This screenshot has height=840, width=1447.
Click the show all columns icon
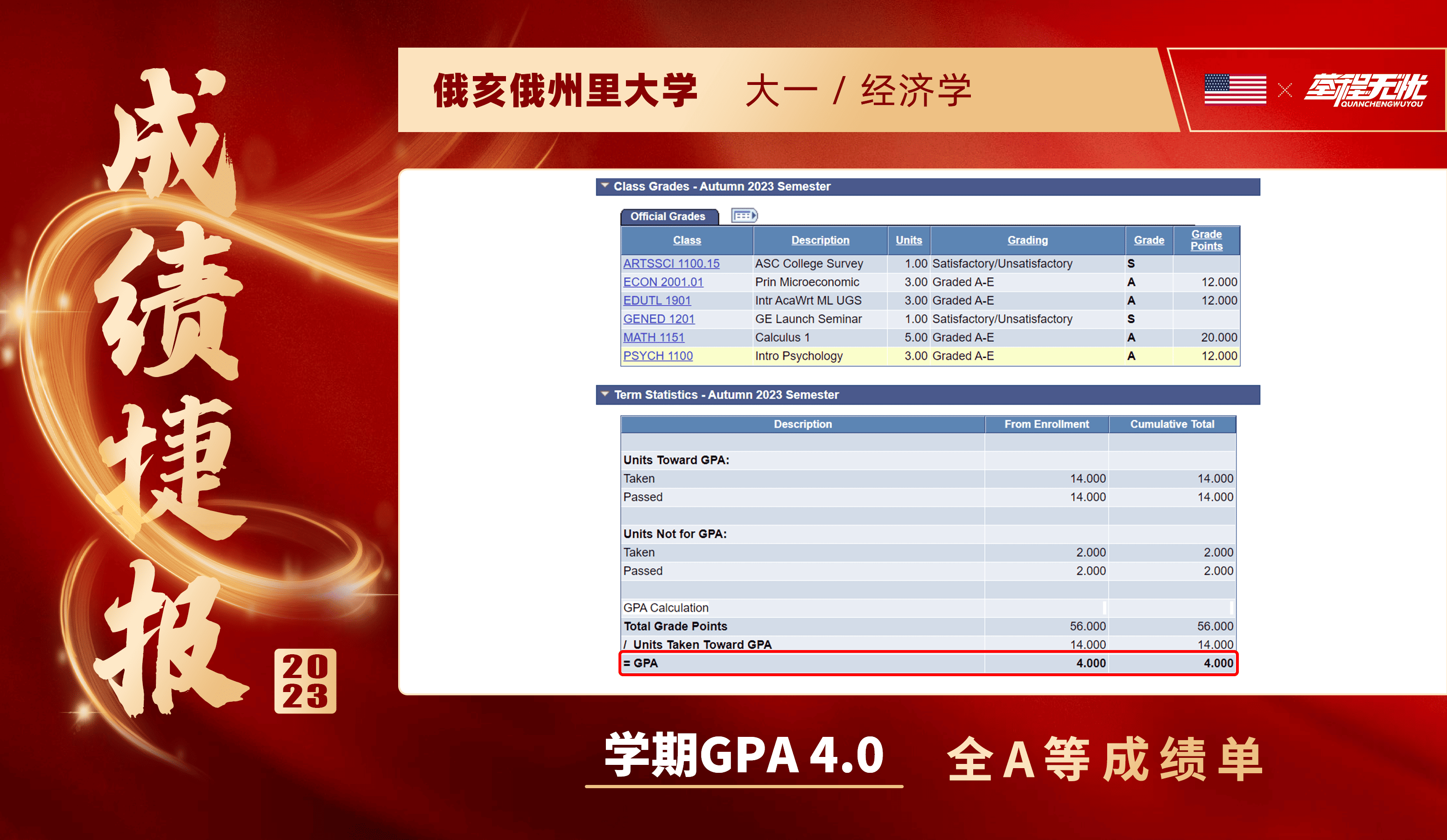(744, 215)
